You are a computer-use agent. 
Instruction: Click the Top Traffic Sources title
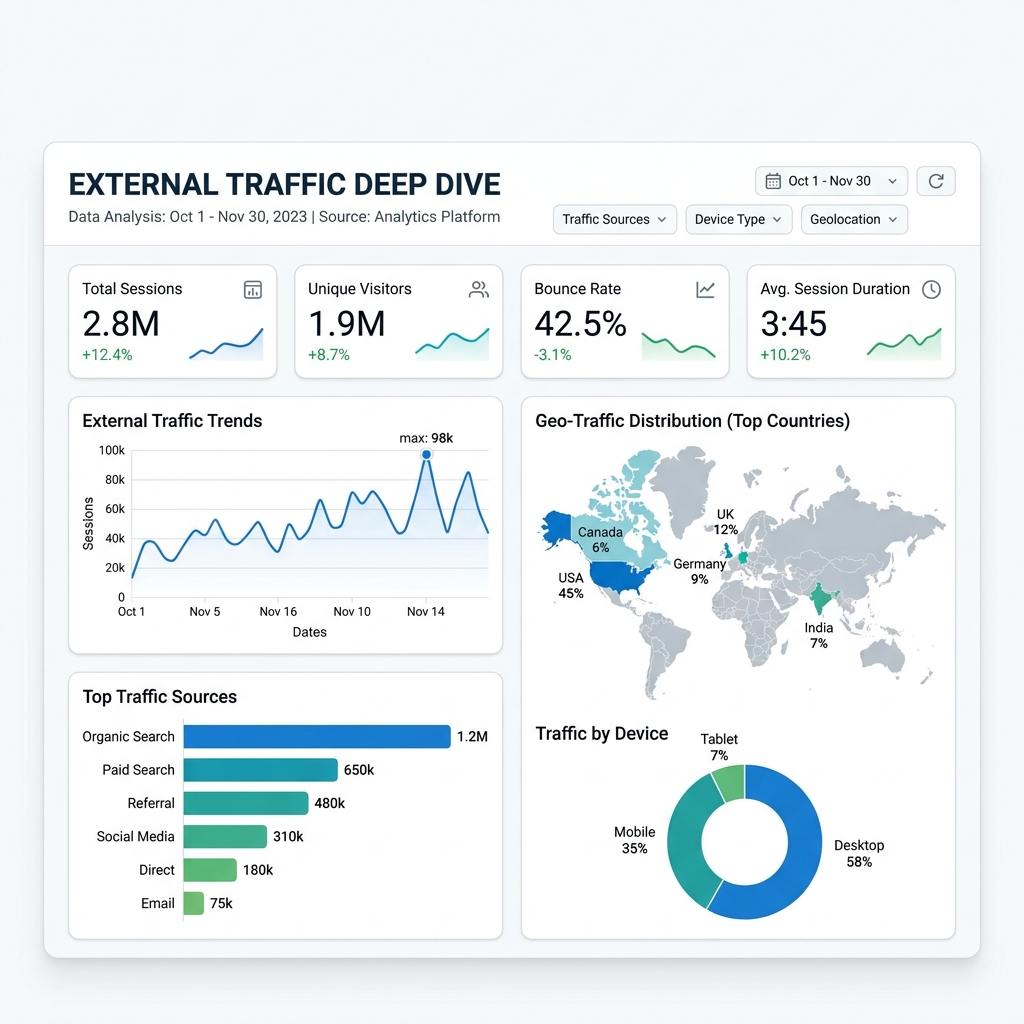click(x=160, y=697)
